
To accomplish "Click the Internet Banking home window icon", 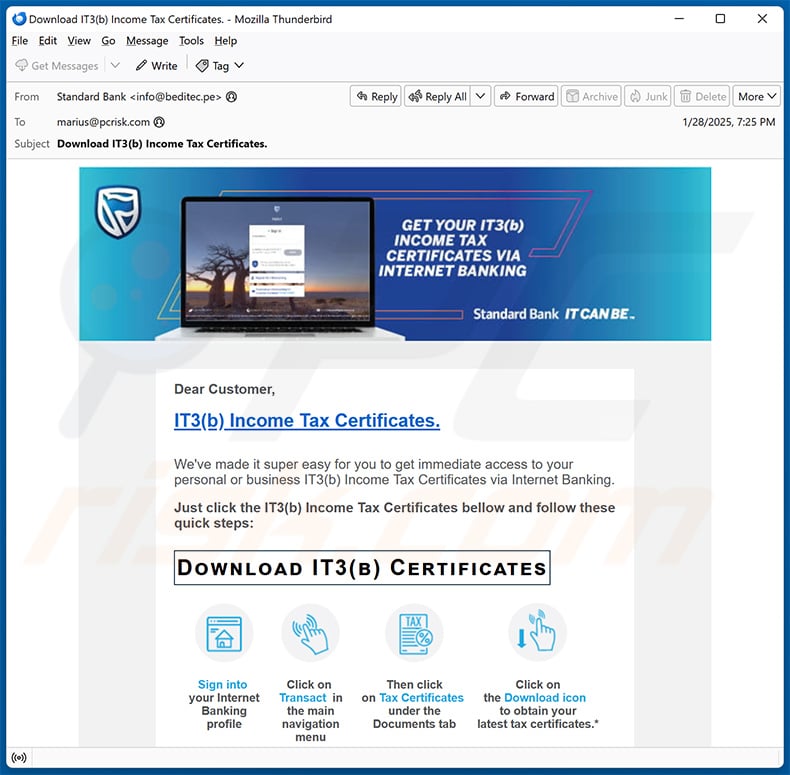I will coord(224,633).
